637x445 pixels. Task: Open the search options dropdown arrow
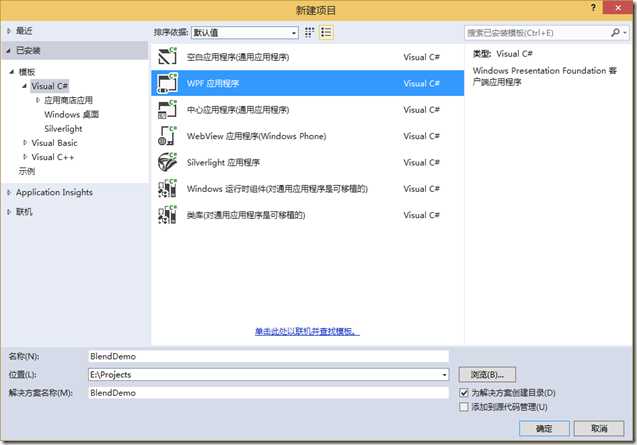625,33
